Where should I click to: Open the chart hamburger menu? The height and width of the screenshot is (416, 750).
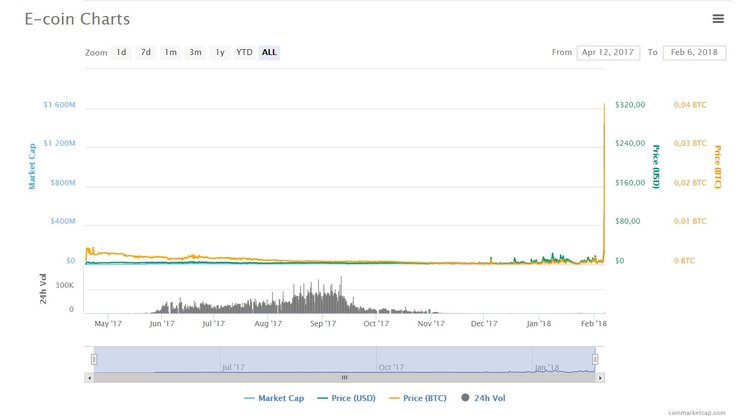718,18
